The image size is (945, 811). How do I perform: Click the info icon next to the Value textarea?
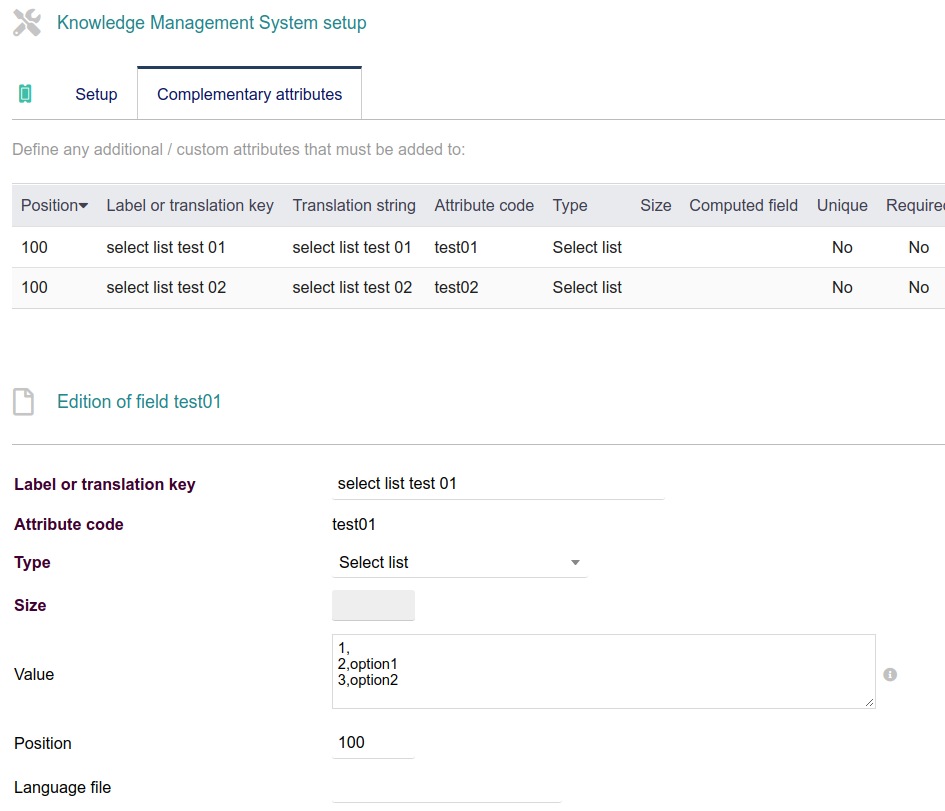coord(889,674)
